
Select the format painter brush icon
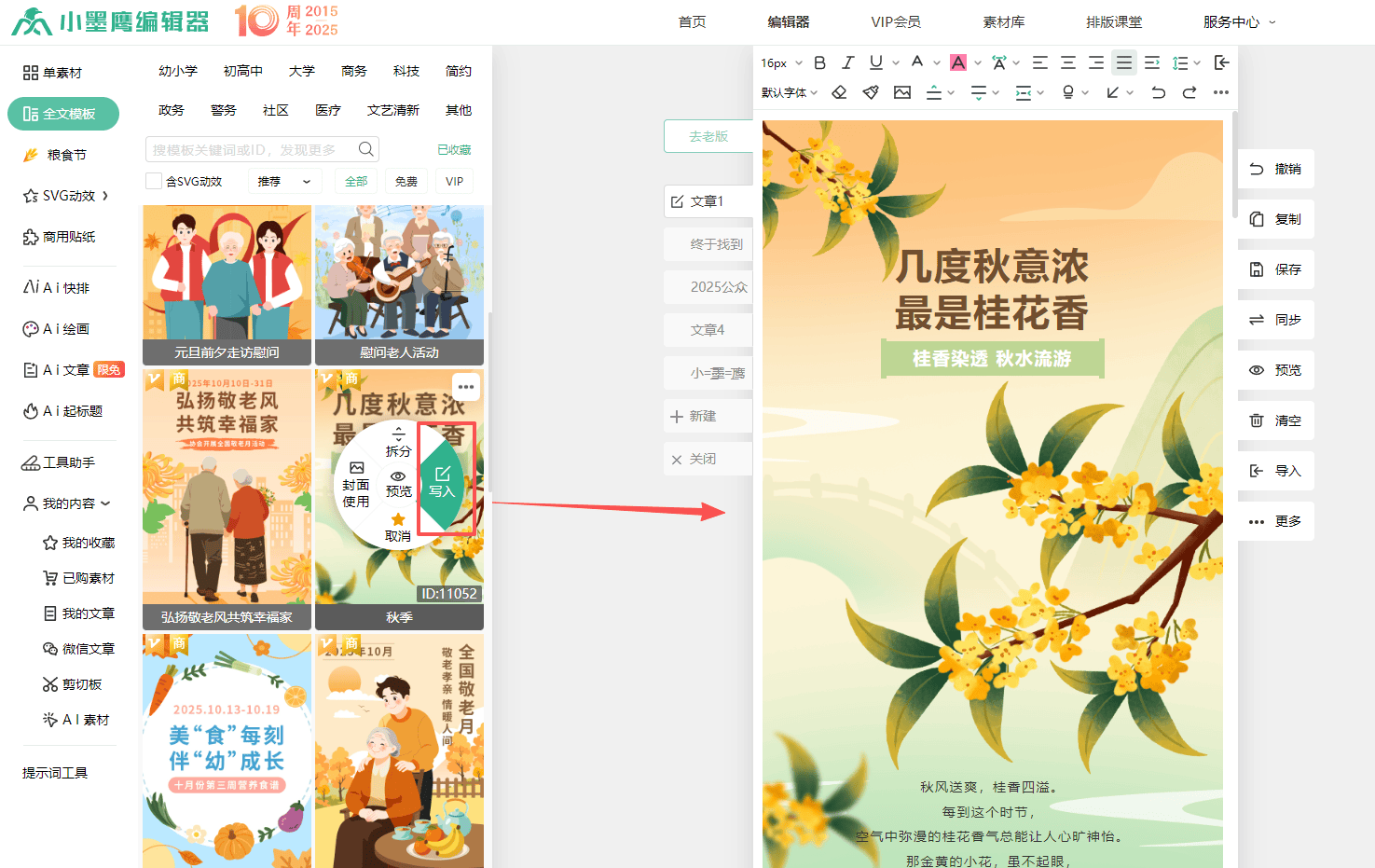tap(871, 92)
